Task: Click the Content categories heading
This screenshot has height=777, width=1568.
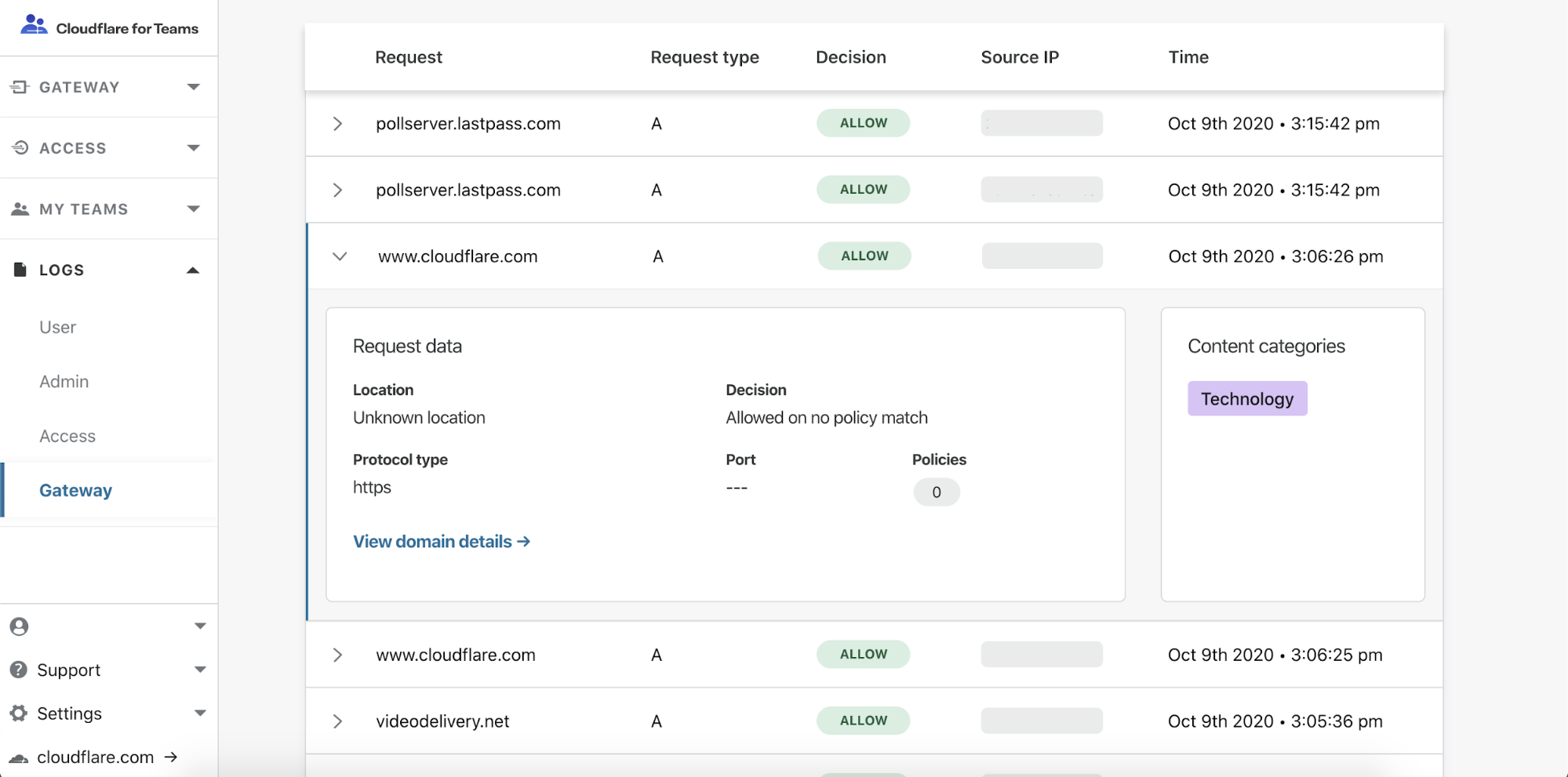Action: [1266, 347]
